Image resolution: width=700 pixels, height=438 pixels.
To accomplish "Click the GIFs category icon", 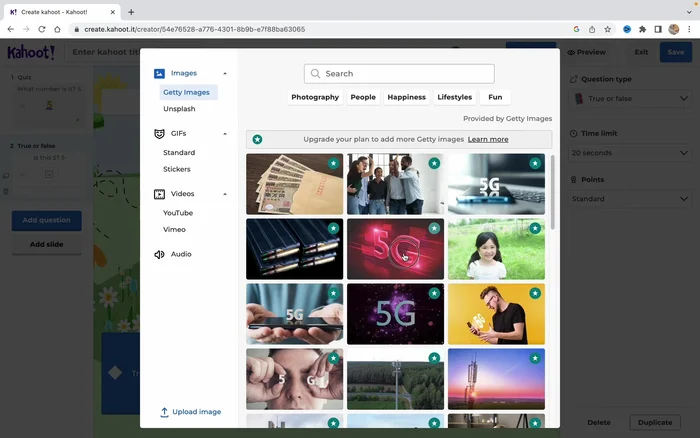I will click(160, 133).
